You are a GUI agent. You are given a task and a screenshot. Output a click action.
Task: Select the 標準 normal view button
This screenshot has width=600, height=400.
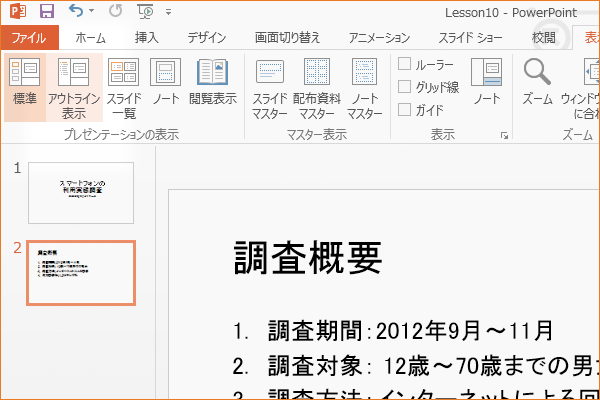point(25,88)
